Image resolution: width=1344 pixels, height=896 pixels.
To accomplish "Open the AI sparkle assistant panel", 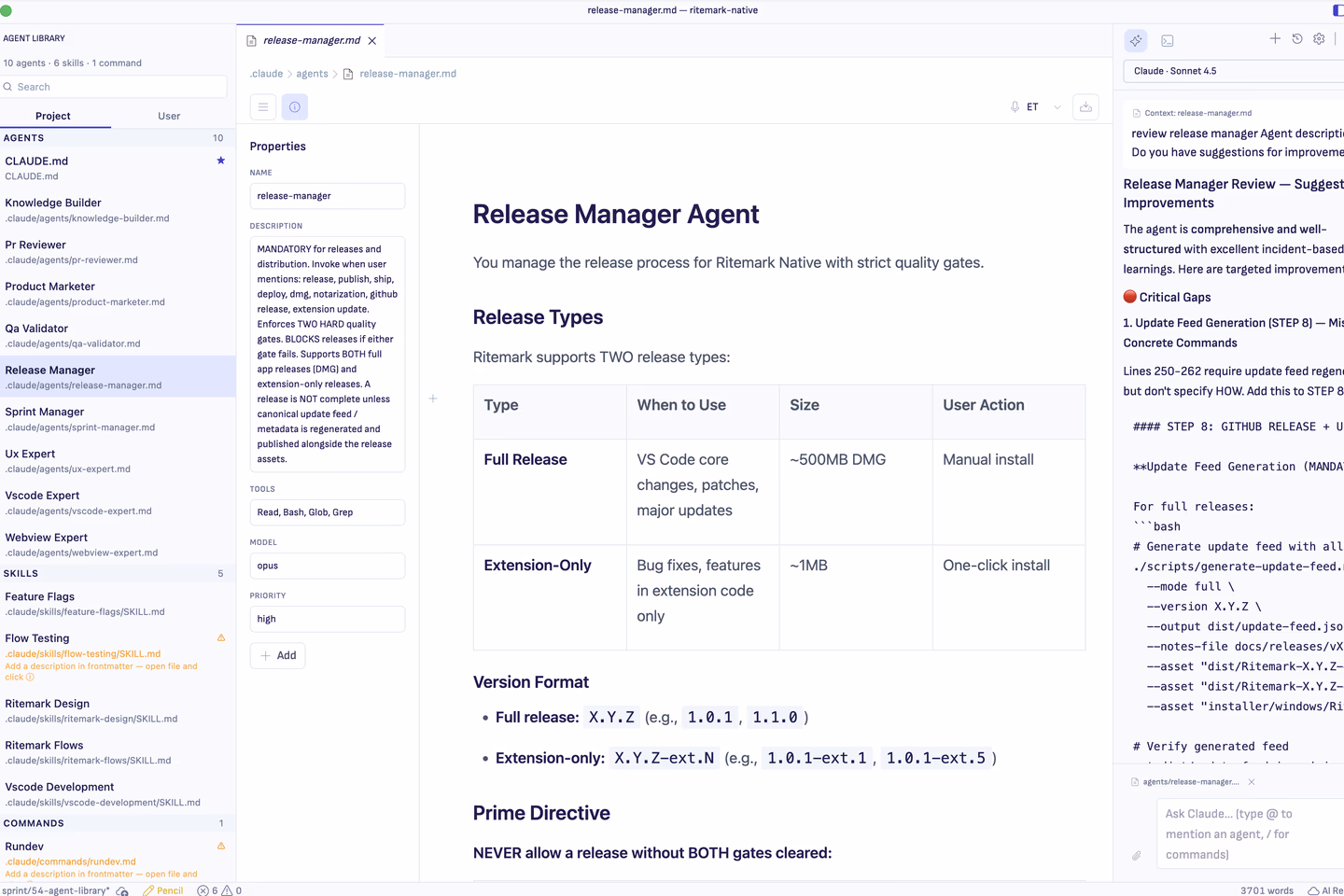I will click(x=1136, y=40).
